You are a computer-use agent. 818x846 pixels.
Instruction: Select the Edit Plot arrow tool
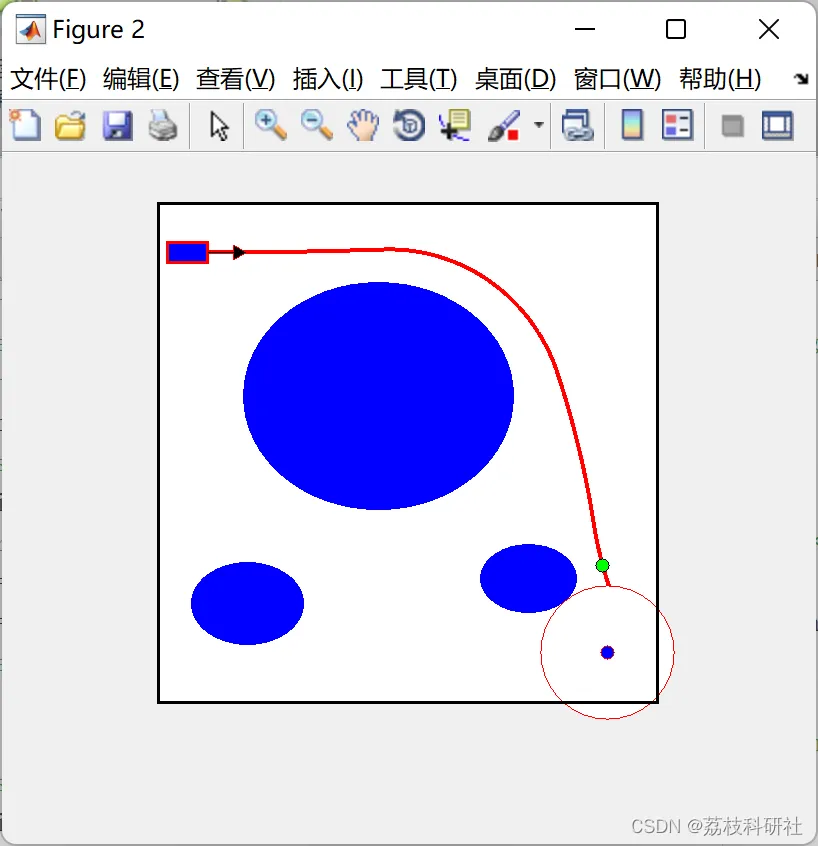point(219,126)
